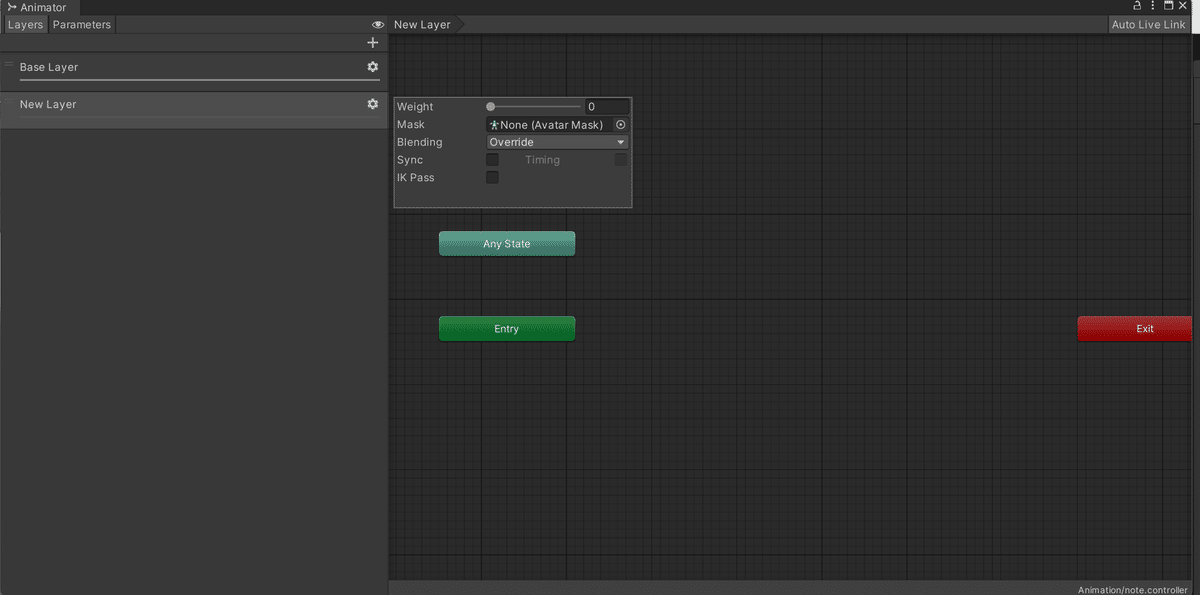Open the Avatar Mask object picker circle
1200x595 pixels.
[x=619, y=124]
